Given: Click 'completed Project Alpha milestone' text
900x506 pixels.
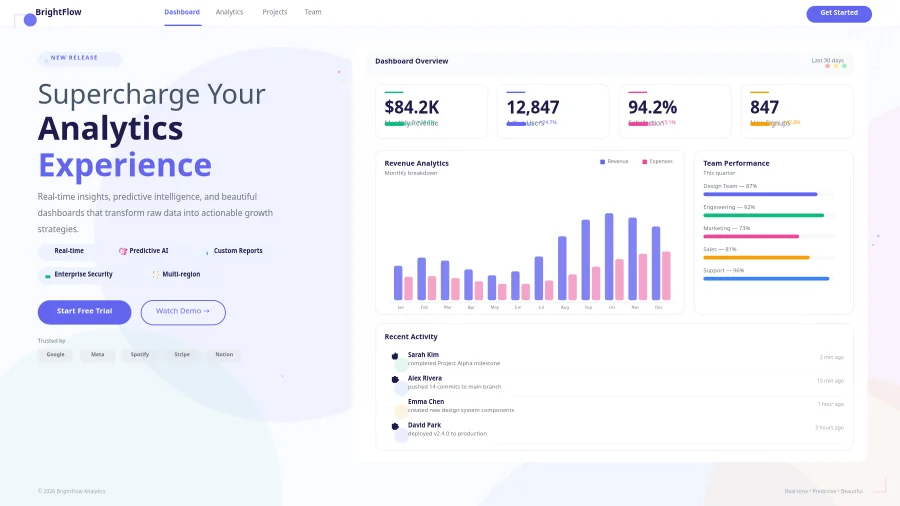Looking at the screenshot, I should pos(454,363).
